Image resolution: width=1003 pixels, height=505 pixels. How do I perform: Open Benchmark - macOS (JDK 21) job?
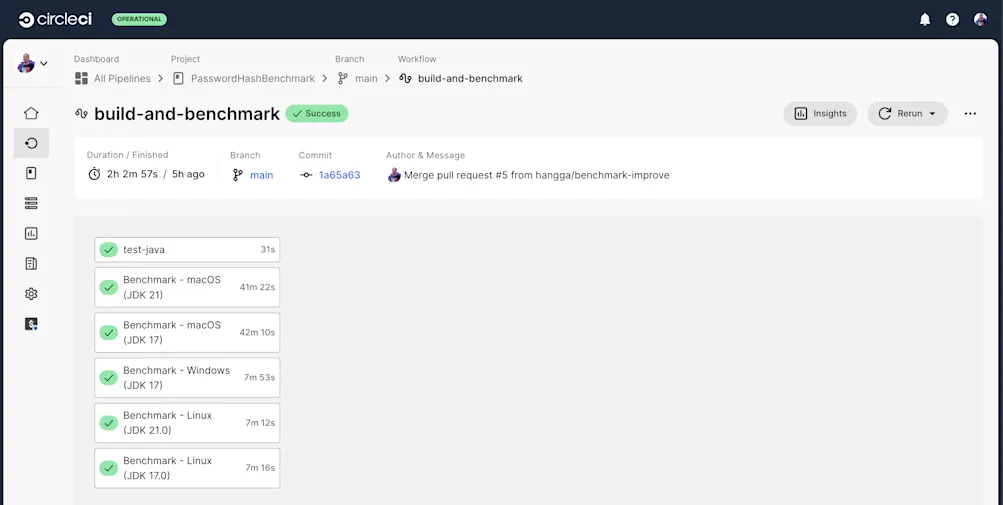coord(187,287)
